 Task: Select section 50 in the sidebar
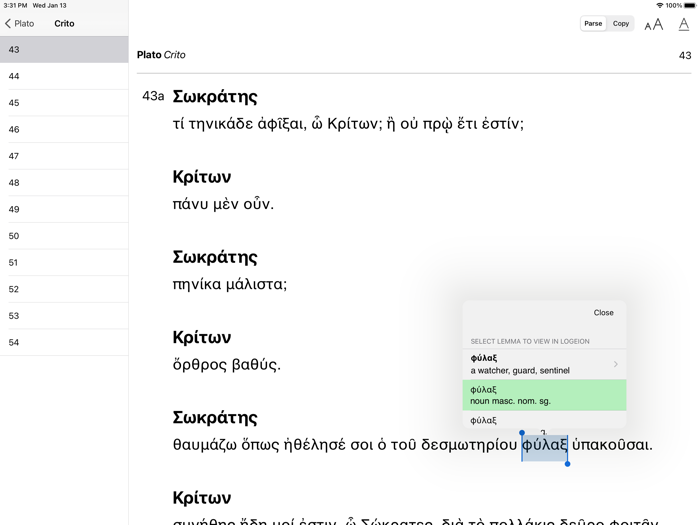tap(64, 236)
